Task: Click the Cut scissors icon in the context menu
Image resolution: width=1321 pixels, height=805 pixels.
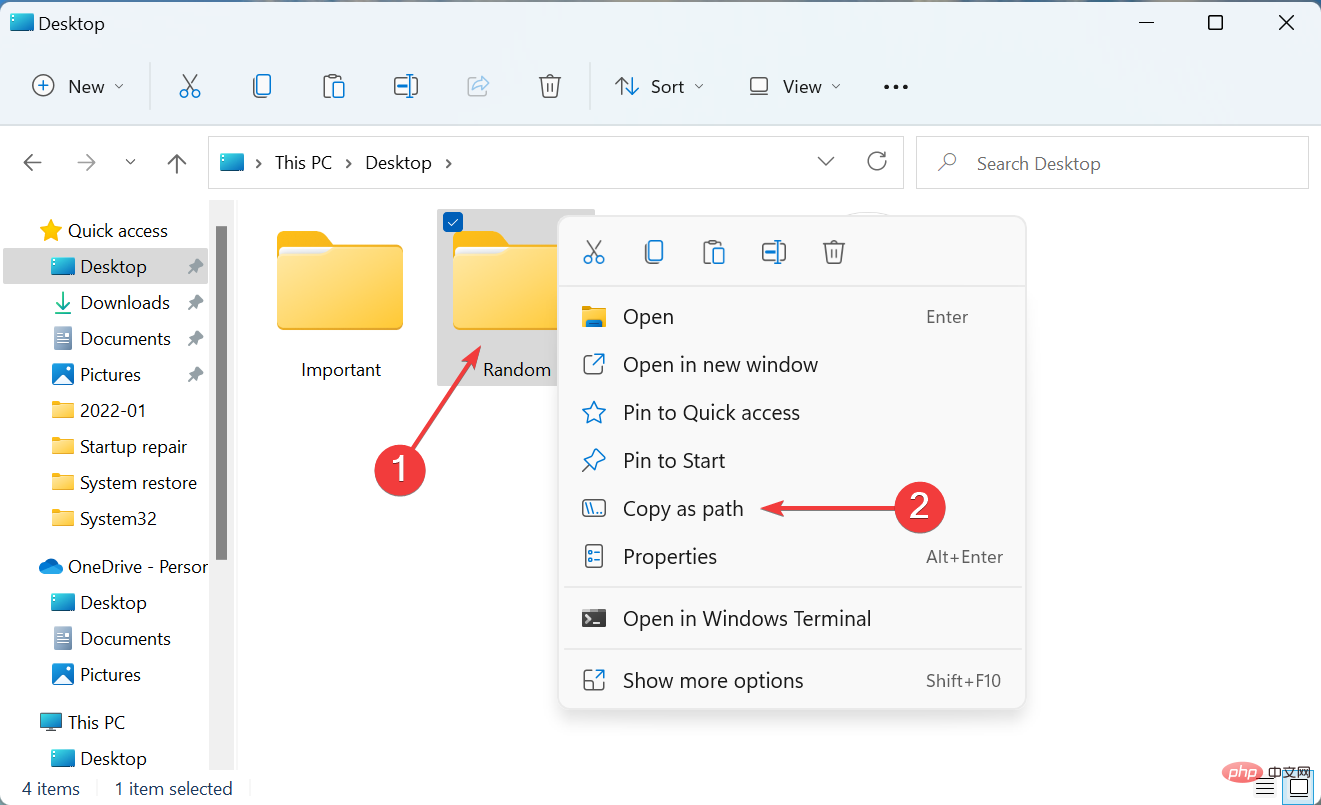Action: pos(594,252)
